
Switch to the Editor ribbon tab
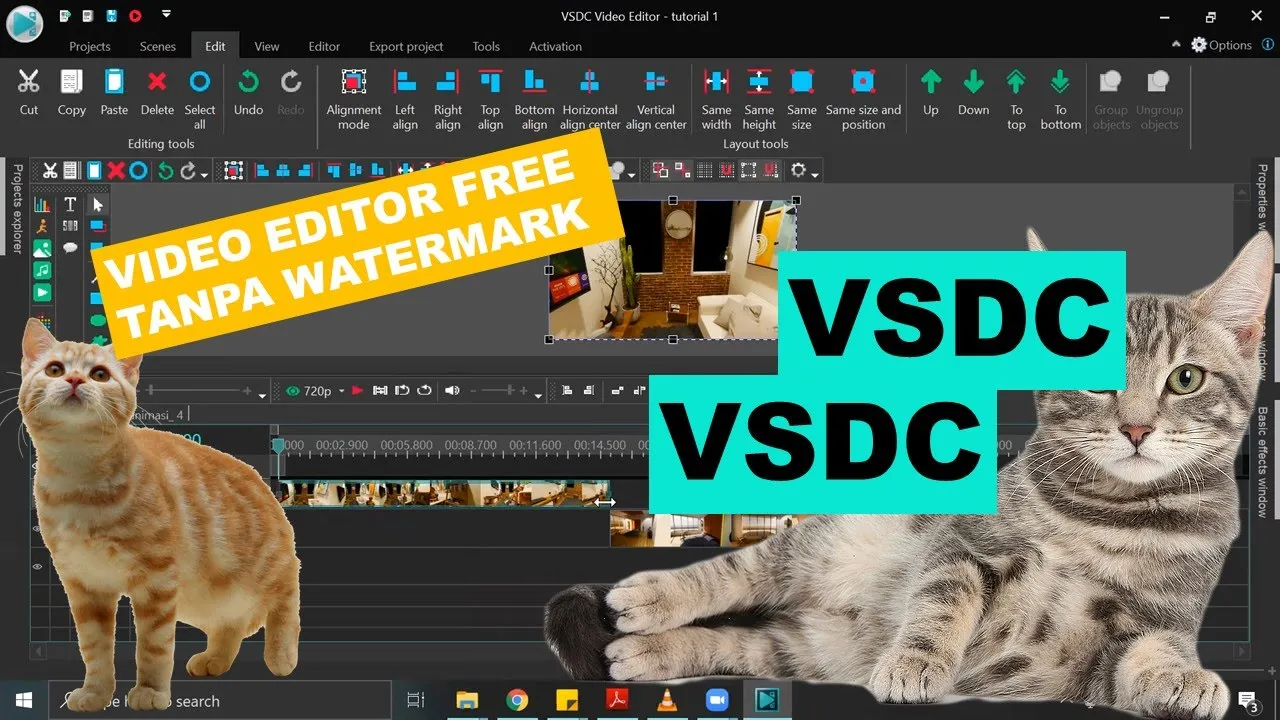coord(324,46)
